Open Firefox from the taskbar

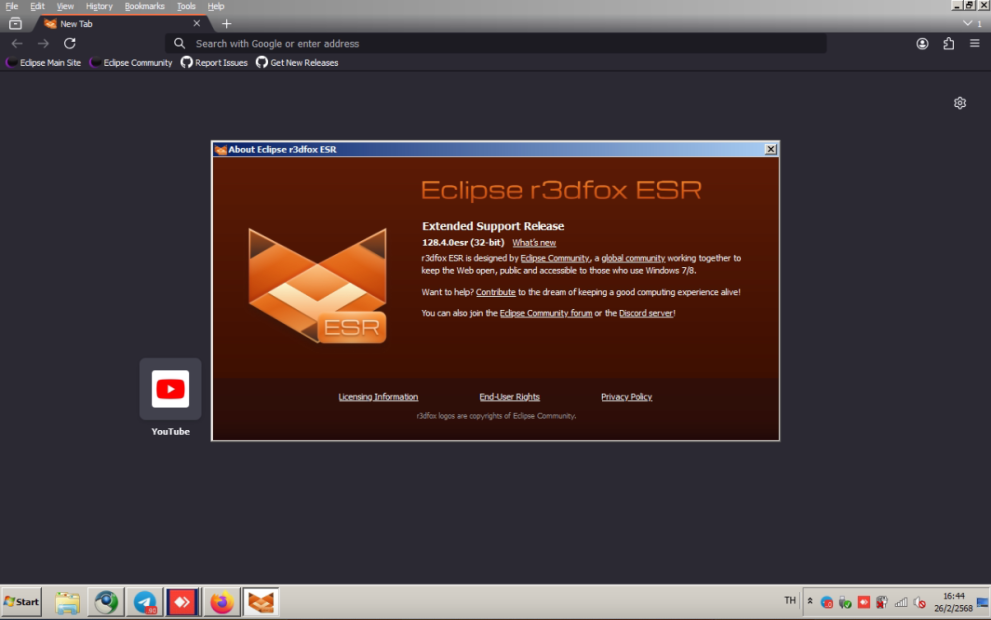click(x=222, y=602)
